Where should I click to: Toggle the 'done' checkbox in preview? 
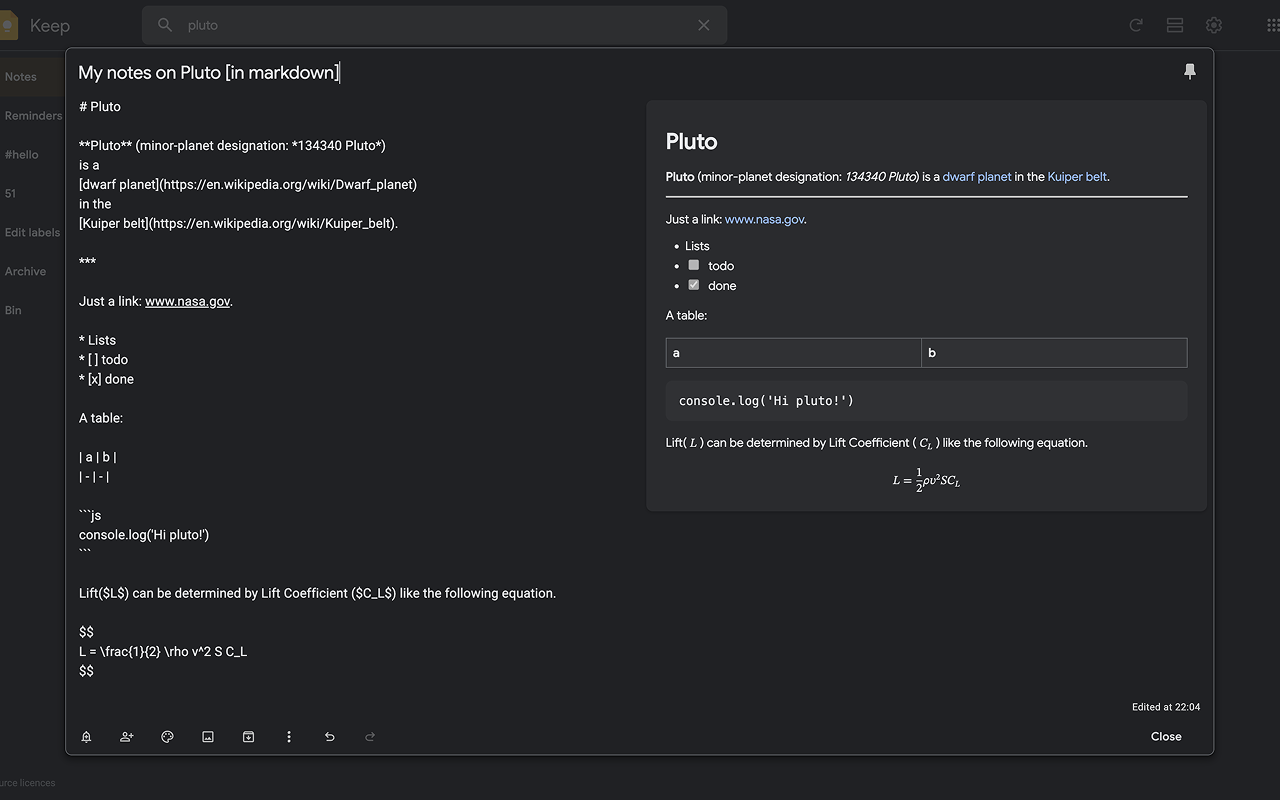coord(693,285)
